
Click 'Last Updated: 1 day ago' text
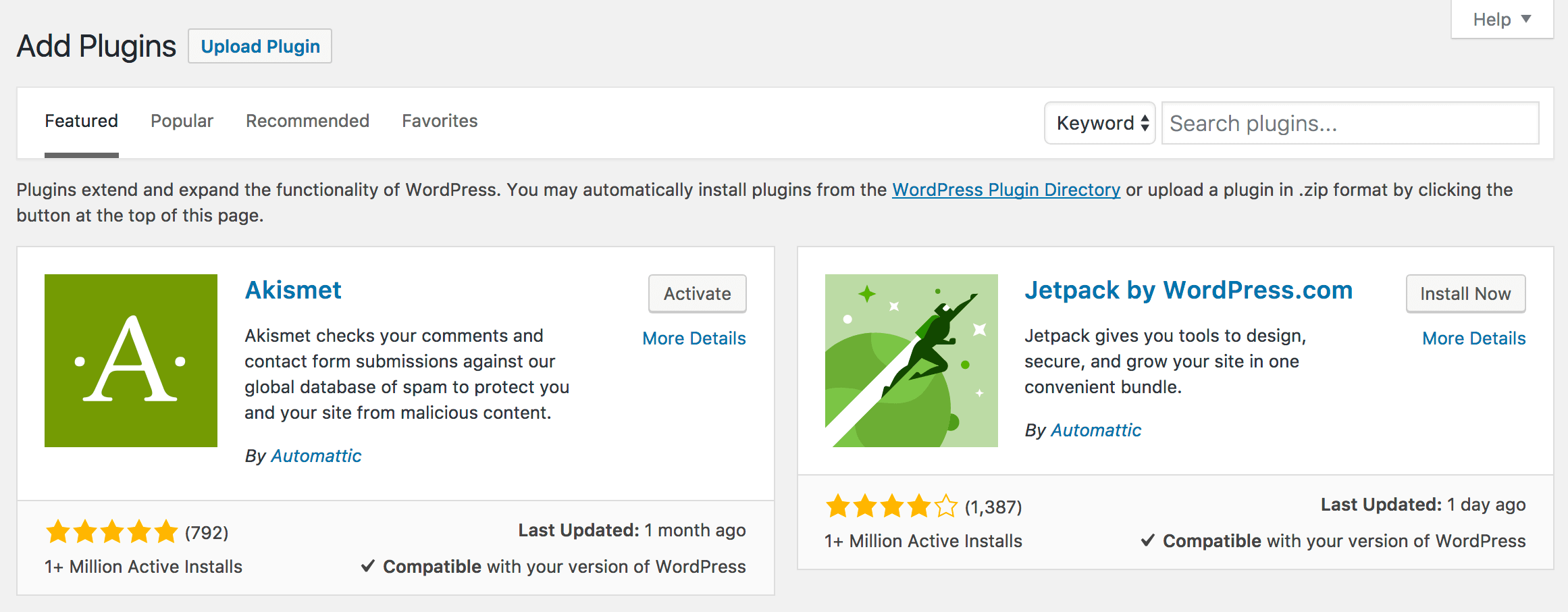[x=1423, y=505]
